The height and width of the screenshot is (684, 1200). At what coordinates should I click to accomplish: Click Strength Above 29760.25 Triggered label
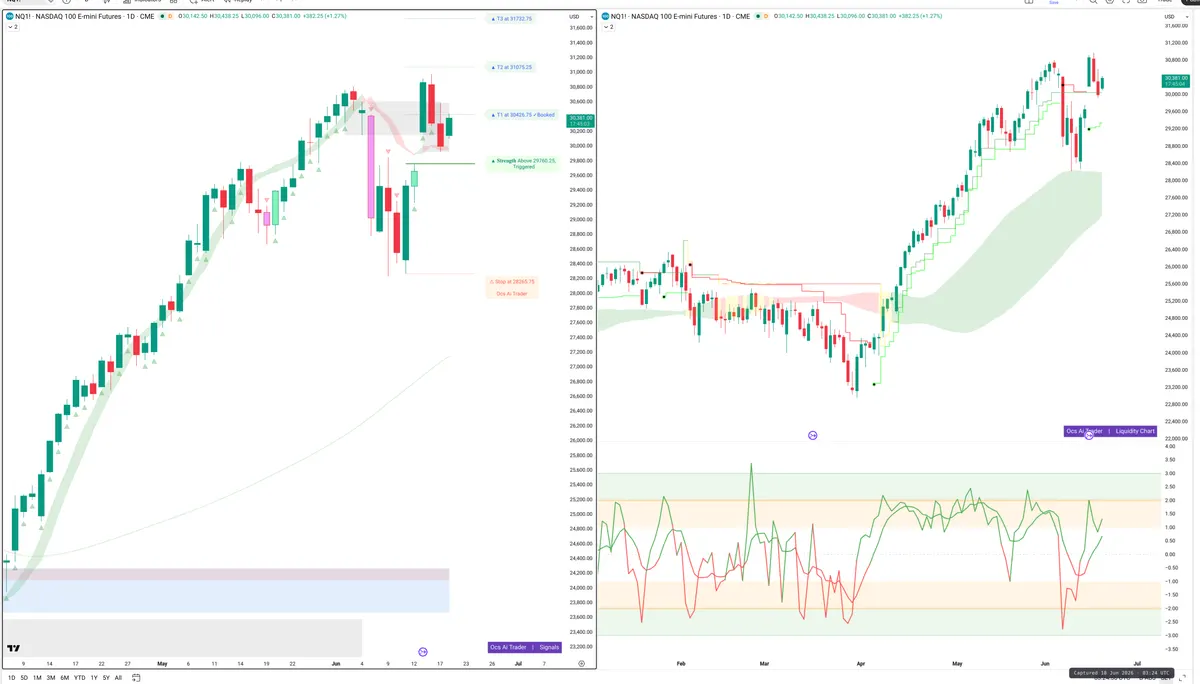click(x=525, y=163)
